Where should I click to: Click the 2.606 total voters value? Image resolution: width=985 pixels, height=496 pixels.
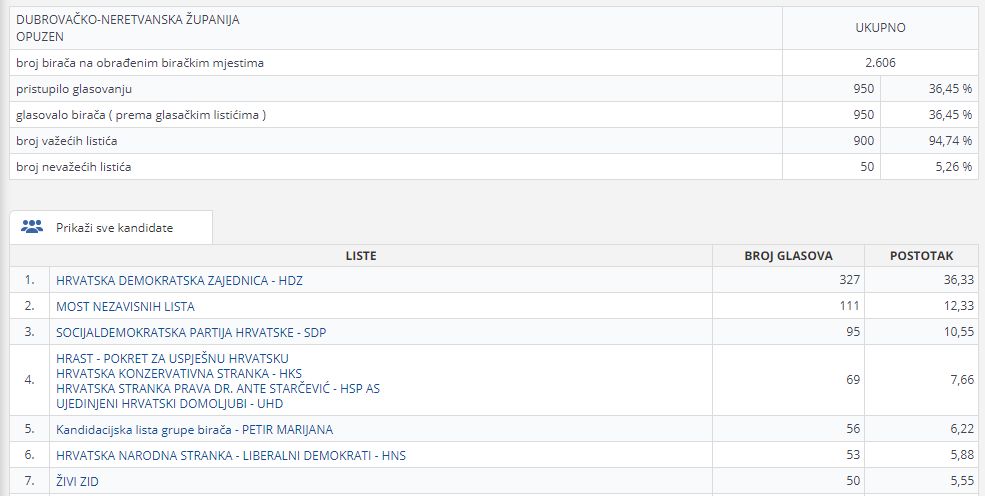(880, 63)
